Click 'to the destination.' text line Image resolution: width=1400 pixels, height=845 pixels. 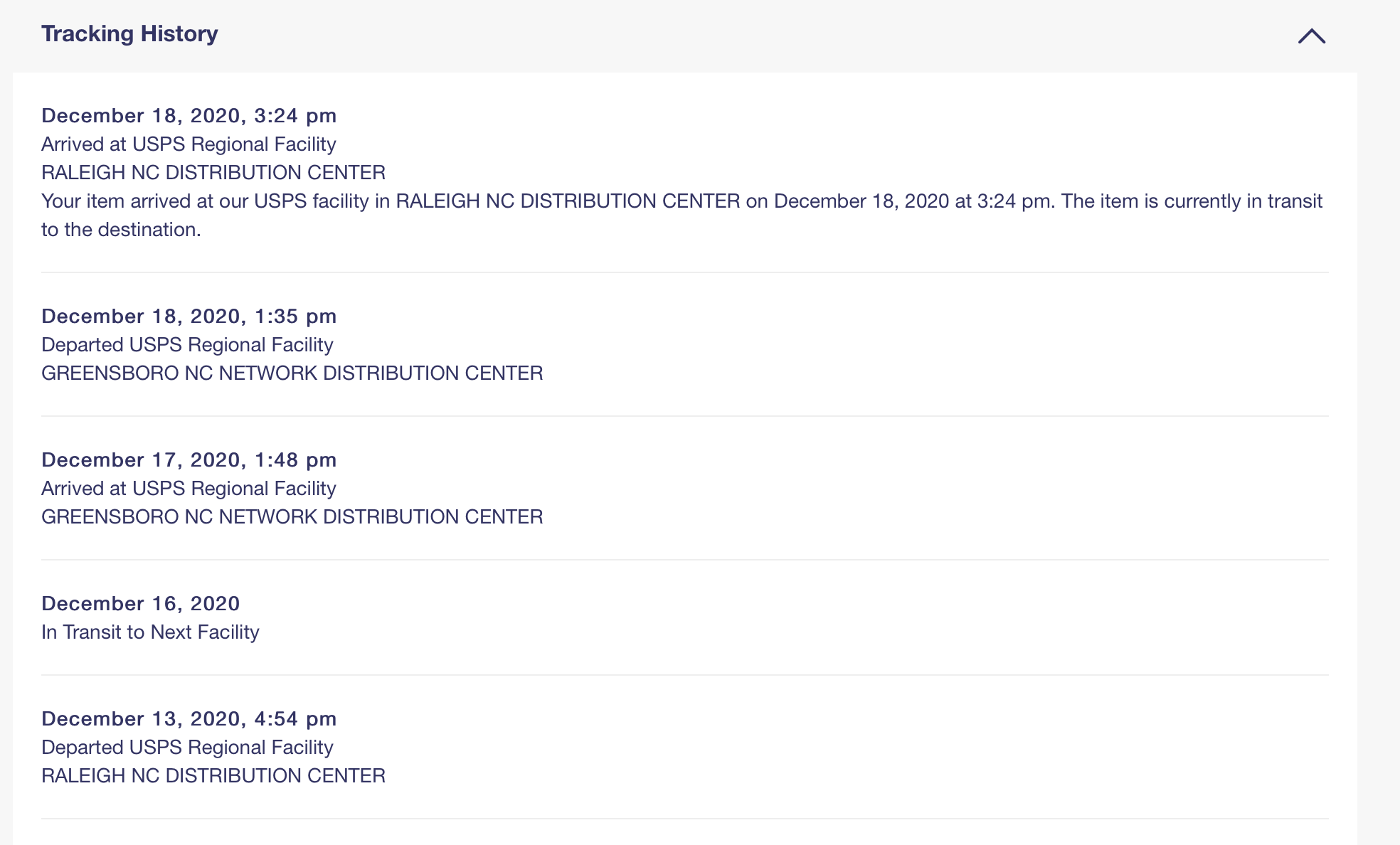point(121,230)
